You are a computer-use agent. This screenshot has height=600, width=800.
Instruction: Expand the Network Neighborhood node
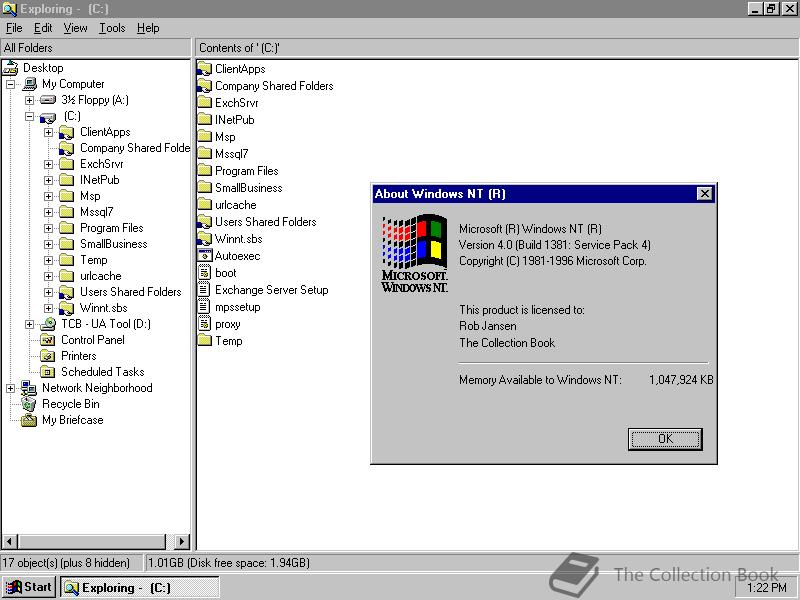(x=10, y=389)
